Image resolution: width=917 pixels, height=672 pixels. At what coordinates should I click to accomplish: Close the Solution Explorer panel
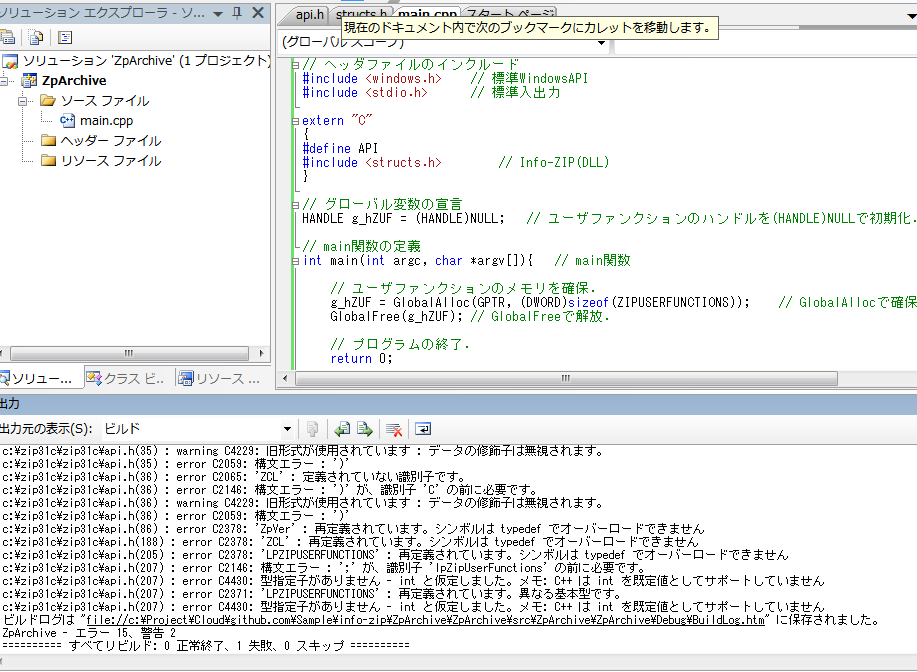pyautogui.click(x=258, y=13)
